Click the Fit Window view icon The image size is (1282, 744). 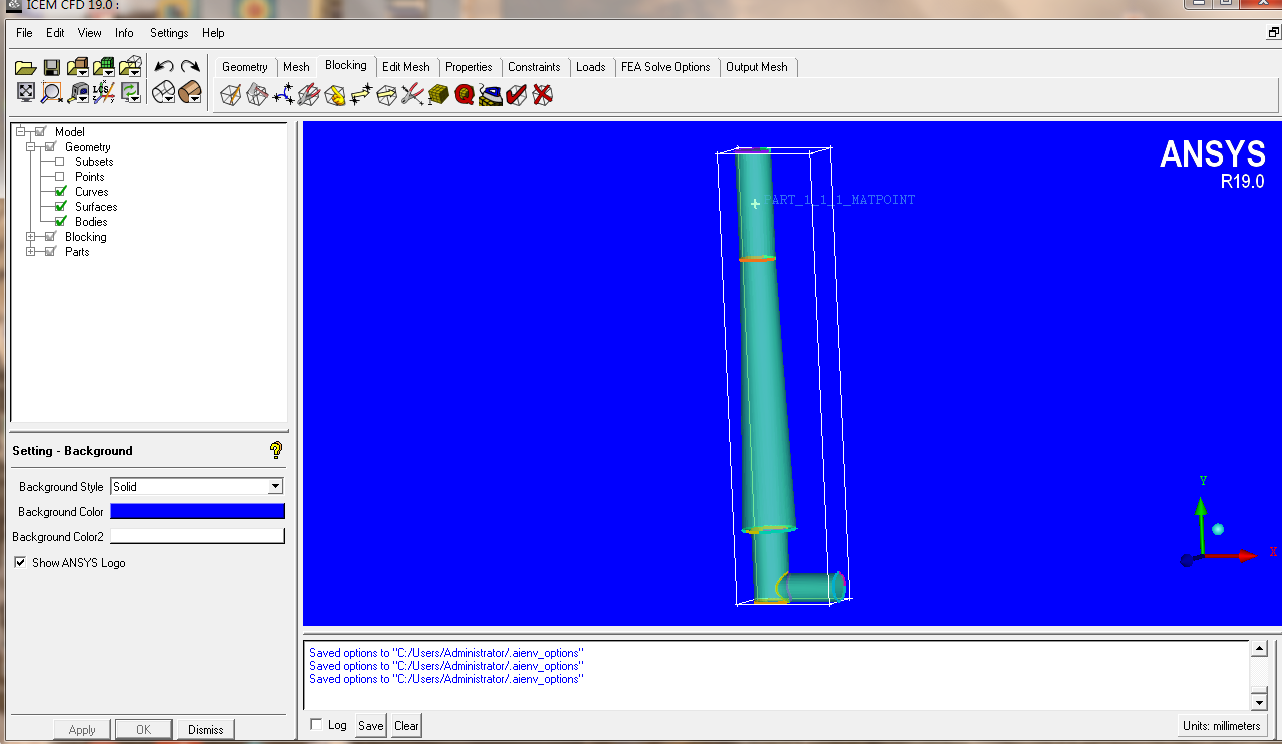(26, 93)
